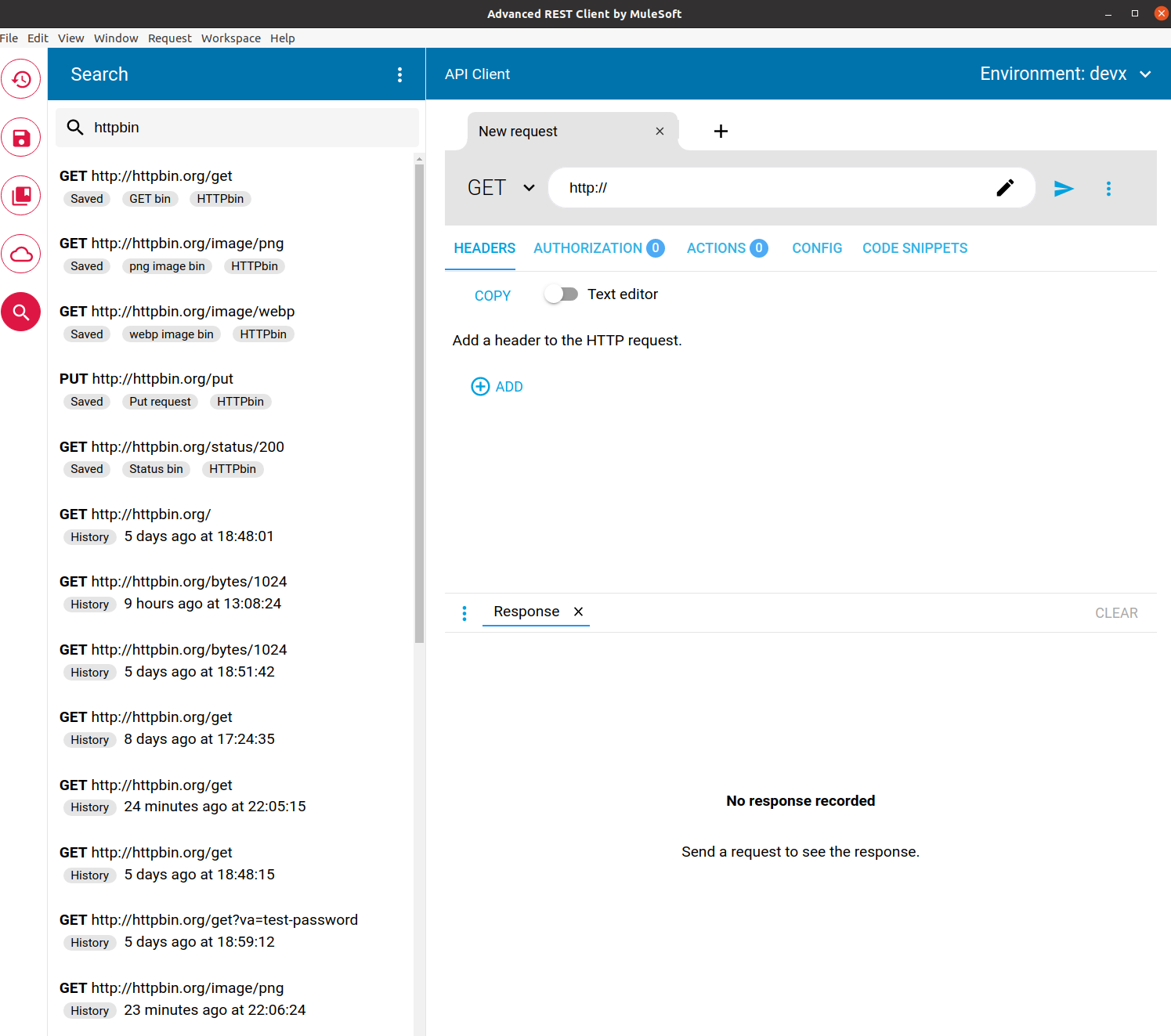Open GET get?va=test-password history entry
This screenshot has width=1171, height=1036.
(x=231, y=930)
